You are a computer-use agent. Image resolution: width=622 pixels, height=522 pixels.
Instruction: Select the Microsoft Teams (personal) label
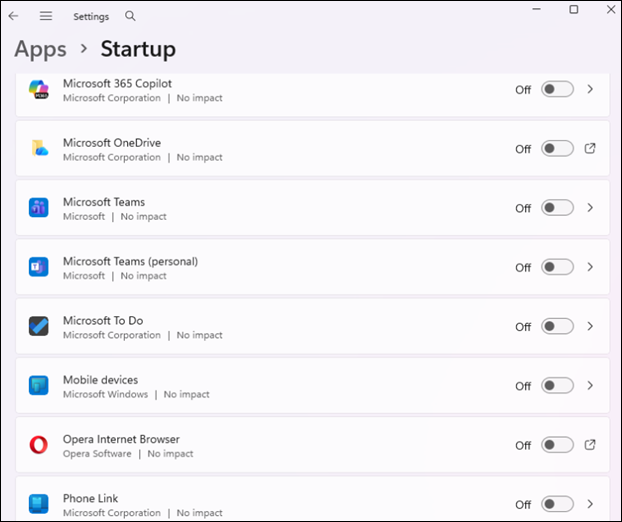tap(131, 261)
